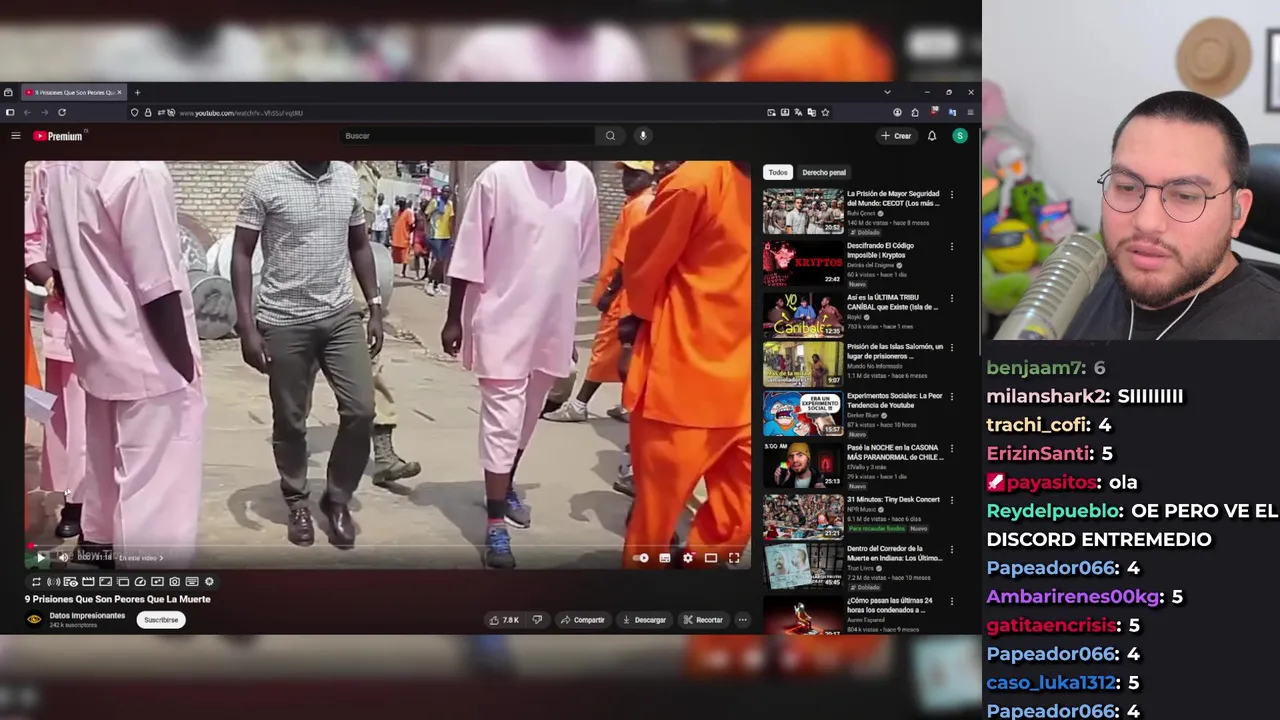This screenshot has width=1280, height=720.
Task: Select the Todos filter chip
Action: (x=778, y=172)
